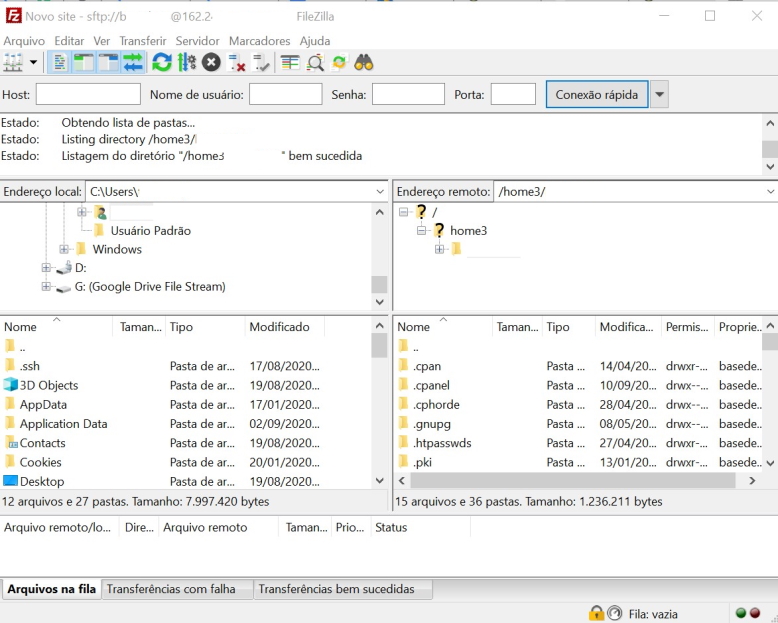Open the Ajuda menu
778x623 pixels.
tap(315, 41)
